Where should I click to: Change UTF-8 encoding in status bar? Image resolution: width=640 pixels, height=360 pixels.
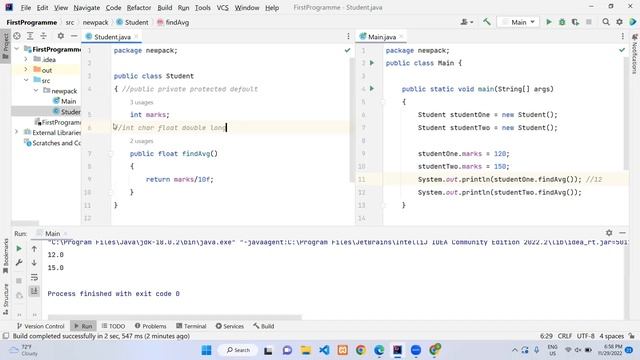585,336
